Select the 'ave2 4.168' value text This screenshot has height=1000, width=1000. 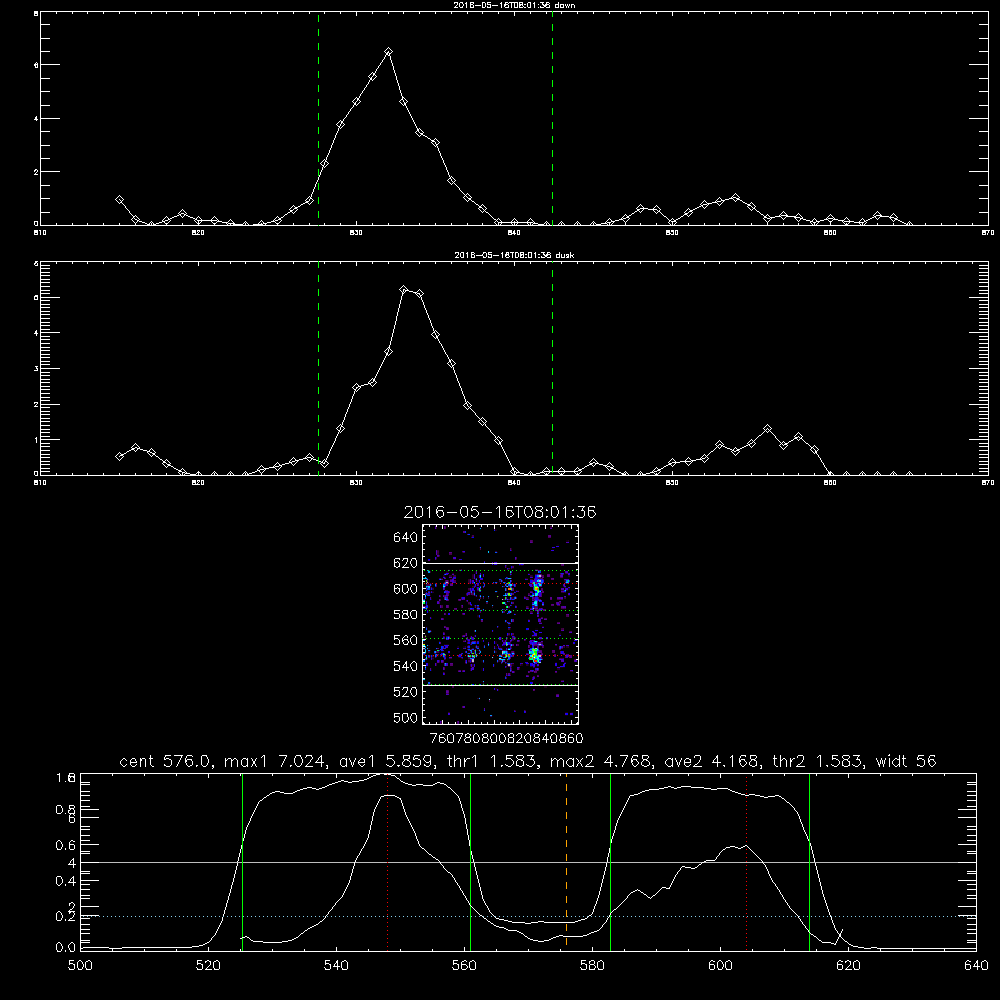point(711,761)
